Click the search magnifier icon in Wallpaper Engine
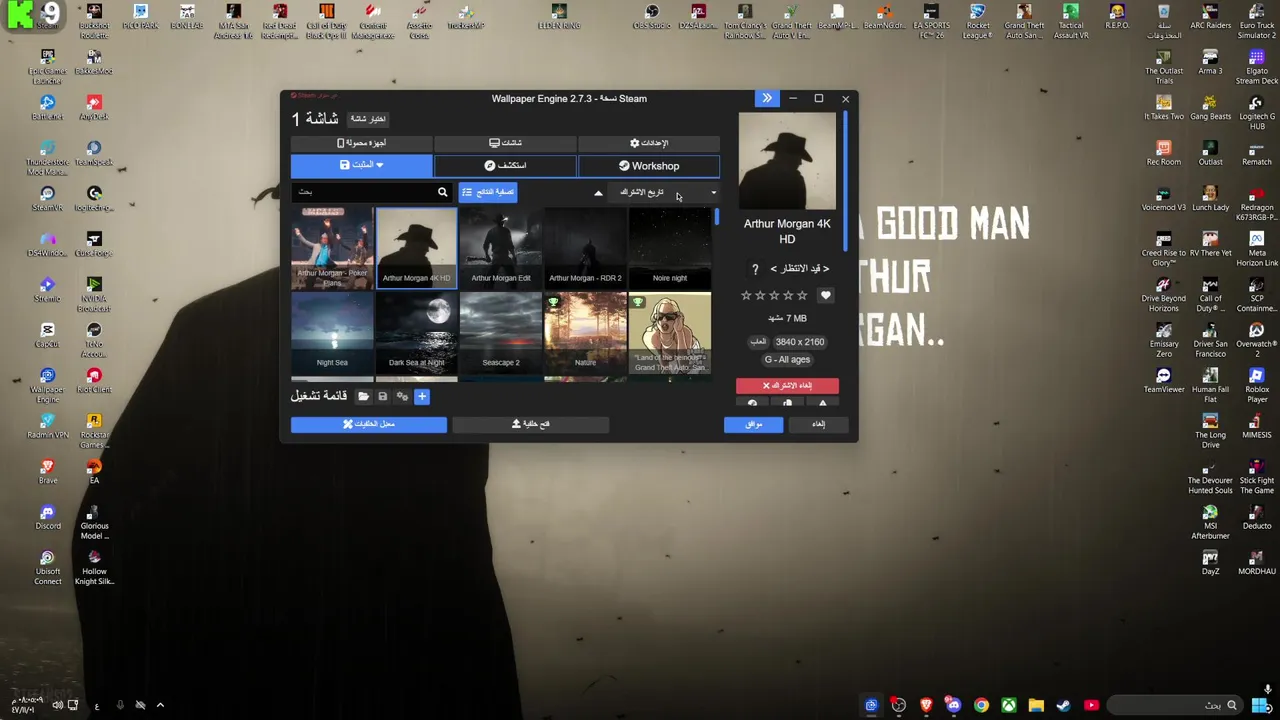Image resolution: width=1280 pixels, height=720 pixels. click(x=442, y=192)
